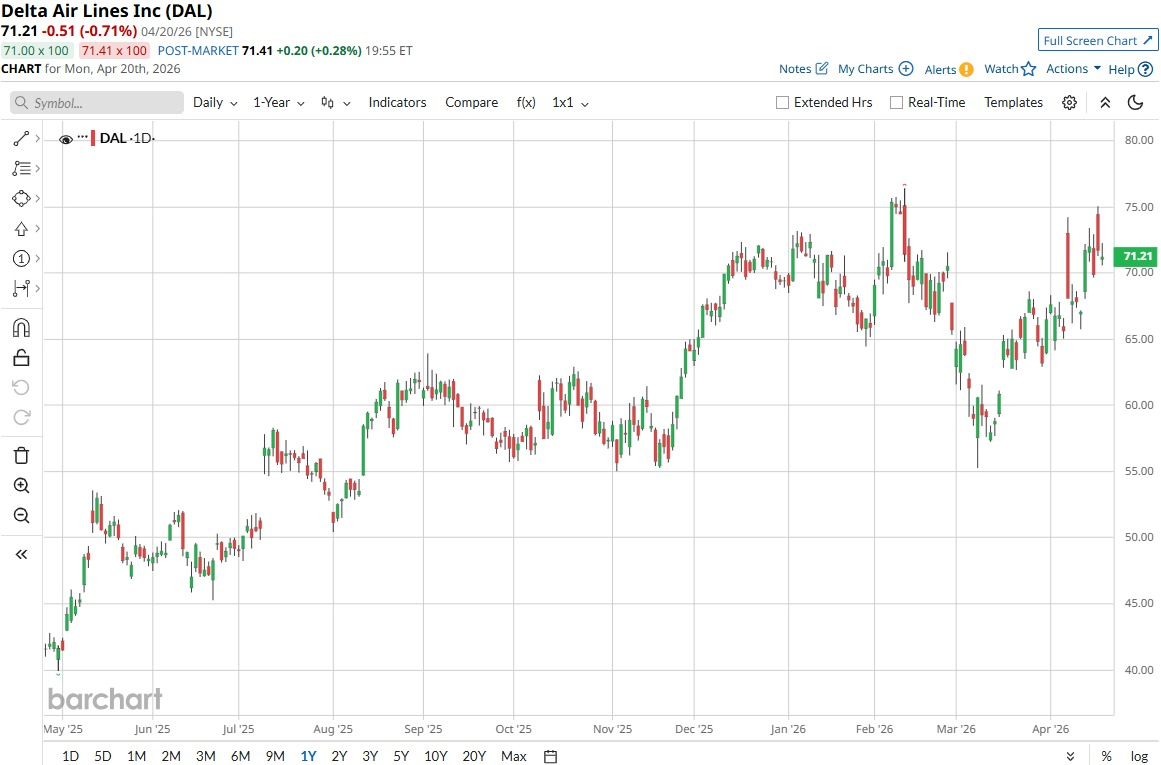Screen dimensions: 1161x765
Task: Click the DAL series color swatch
Action: (x=93, y=138)
